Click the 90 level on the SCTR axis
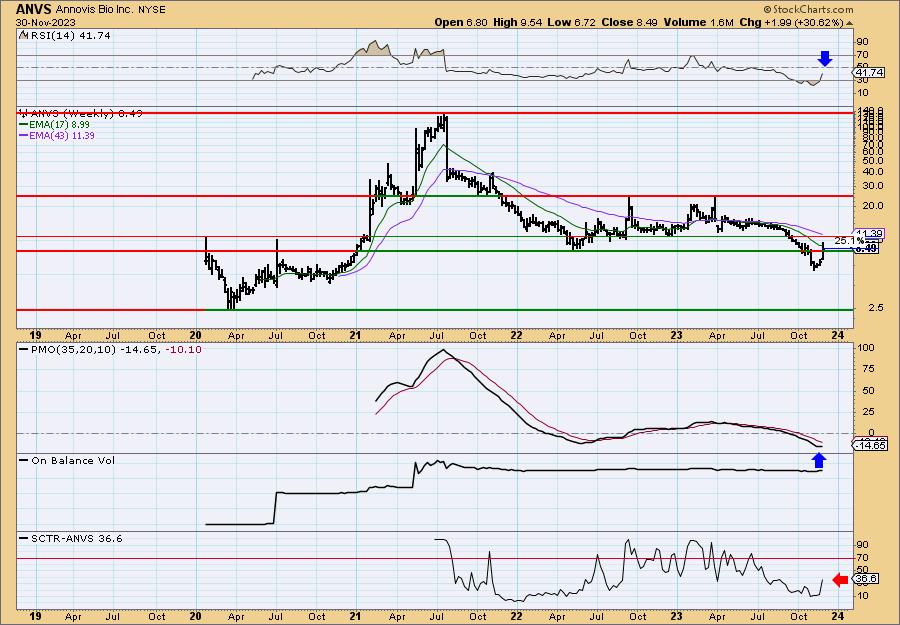The image size is (900, 625). [862, 544]
